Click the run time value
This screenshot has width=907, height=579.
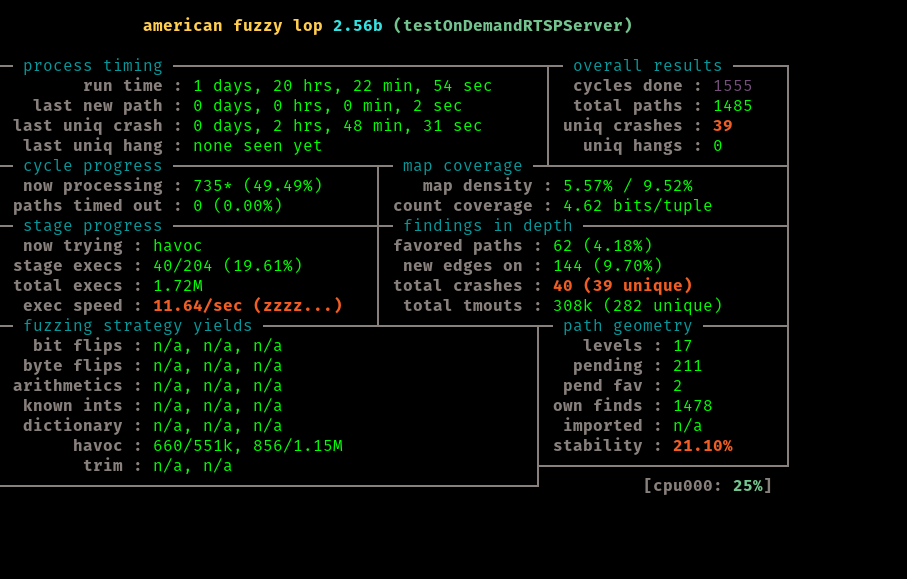click(342, 86)
